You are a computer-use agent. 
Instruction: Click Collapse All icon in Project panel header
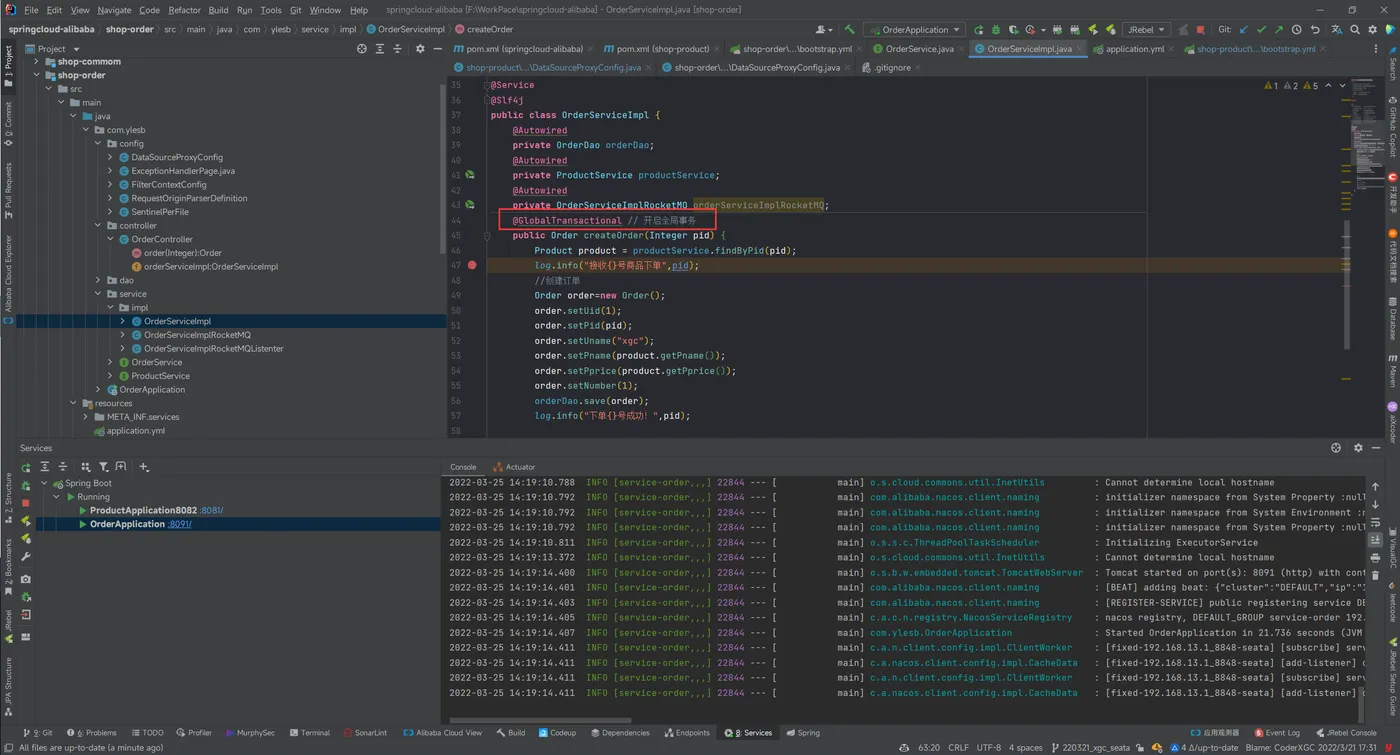point(397,48)
